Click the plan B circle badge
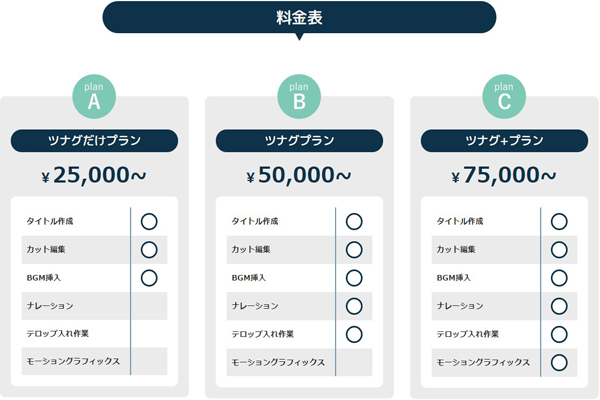 pos(299,97)
